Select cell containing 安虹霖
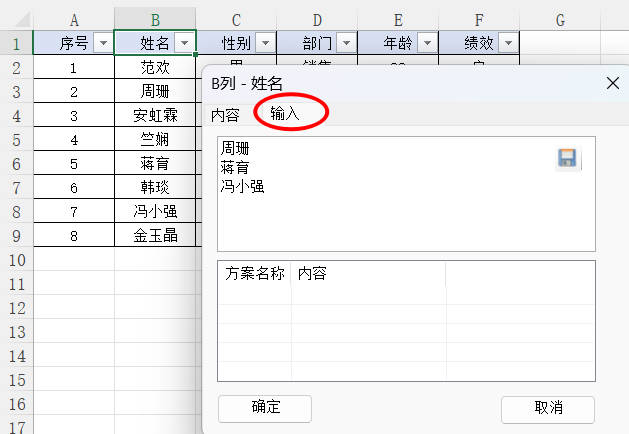The image size is (629, 434). coord(155,115)
